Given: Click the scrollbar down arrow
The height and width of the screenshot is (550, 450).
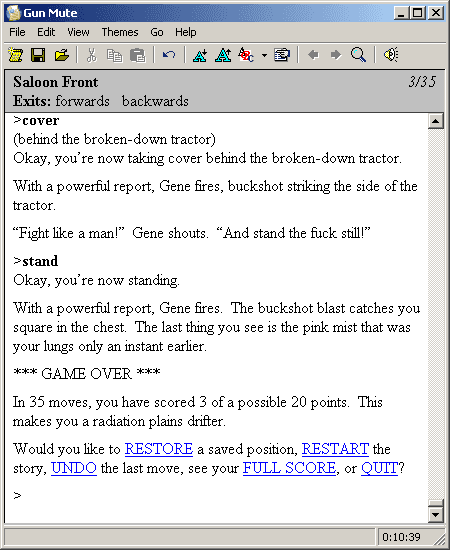Looking at the screenshot, I should point(436,515).
